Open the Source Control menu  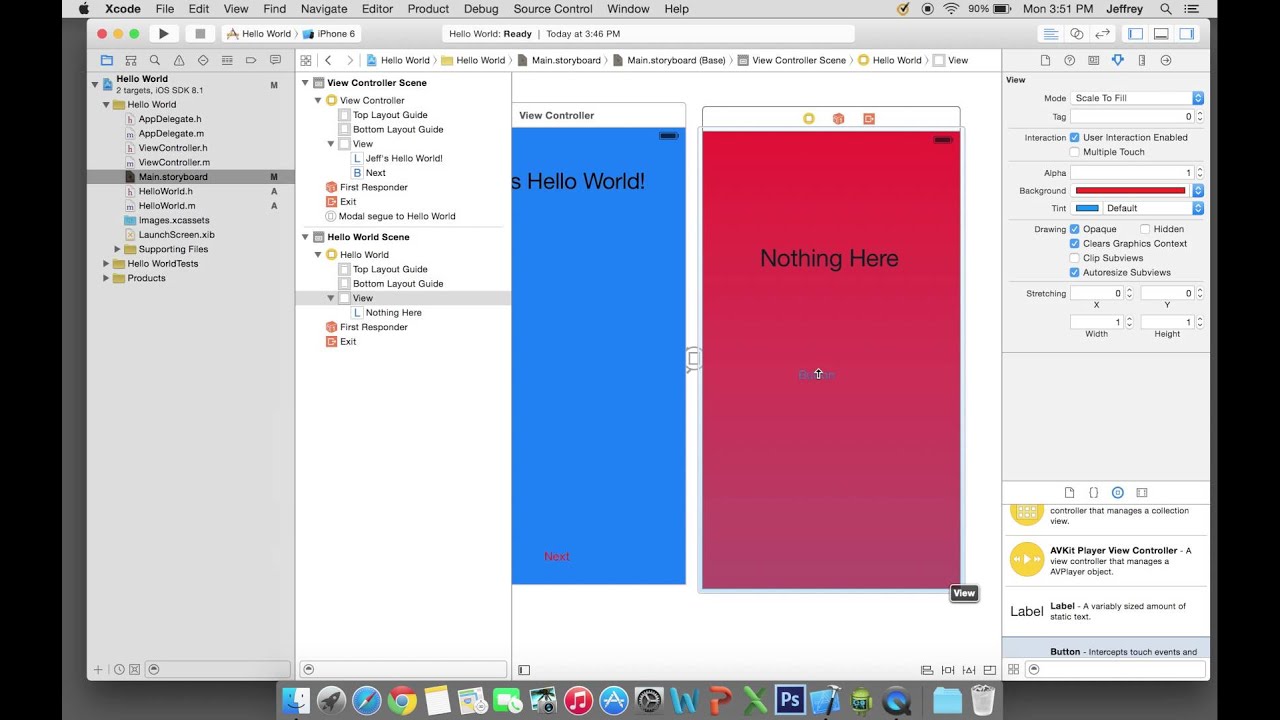tap(553, 9)
